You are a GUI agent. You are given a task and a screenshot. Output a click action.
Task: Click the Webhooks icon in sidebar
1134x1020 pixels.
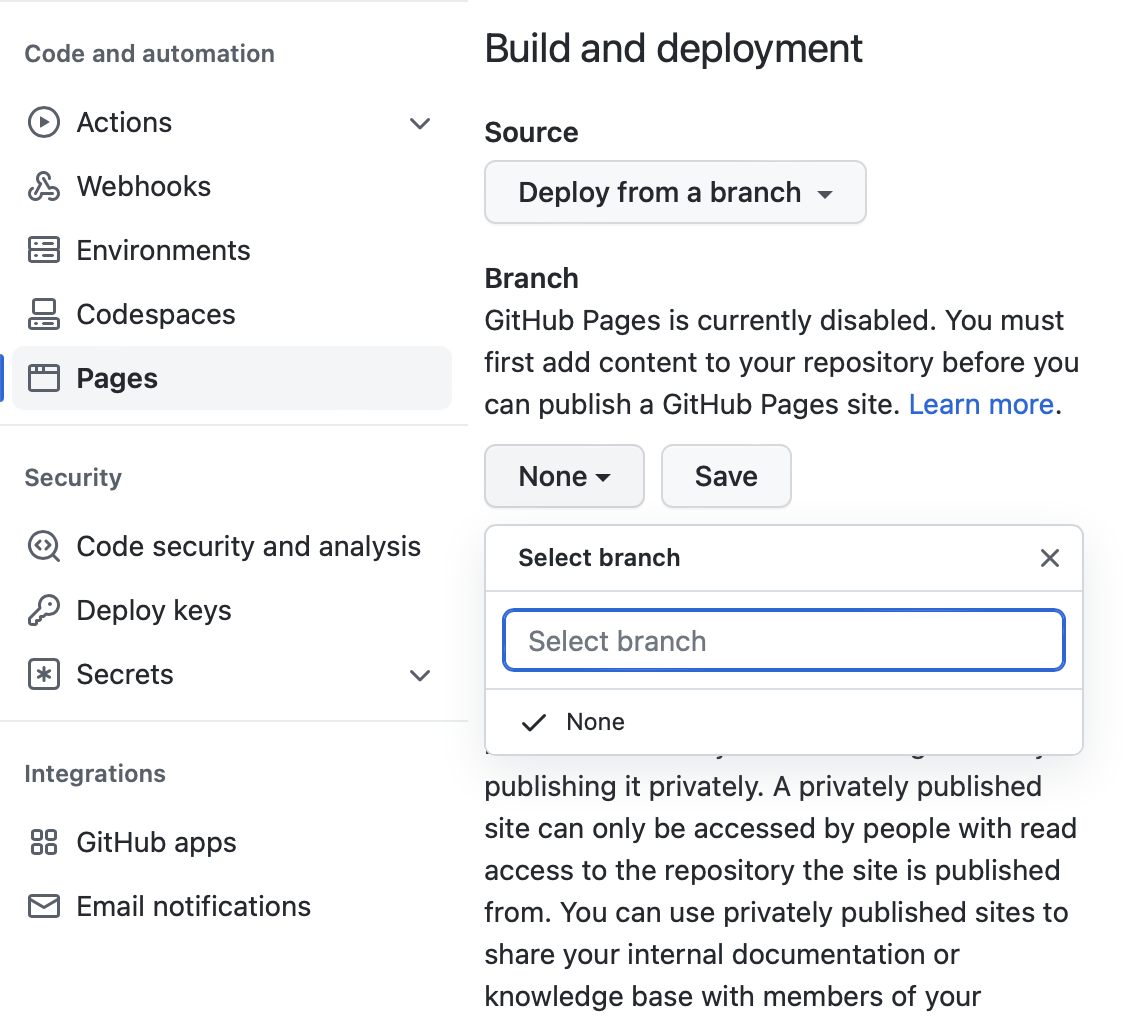43,187
